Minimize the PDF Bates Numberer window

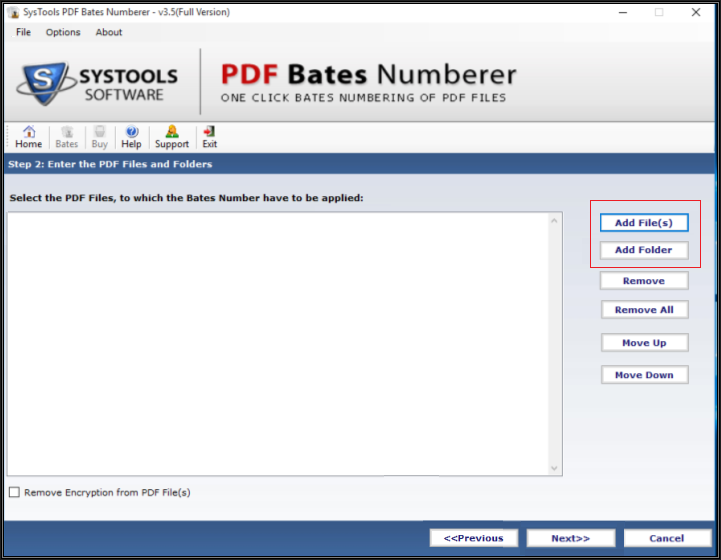pos(623,12)
